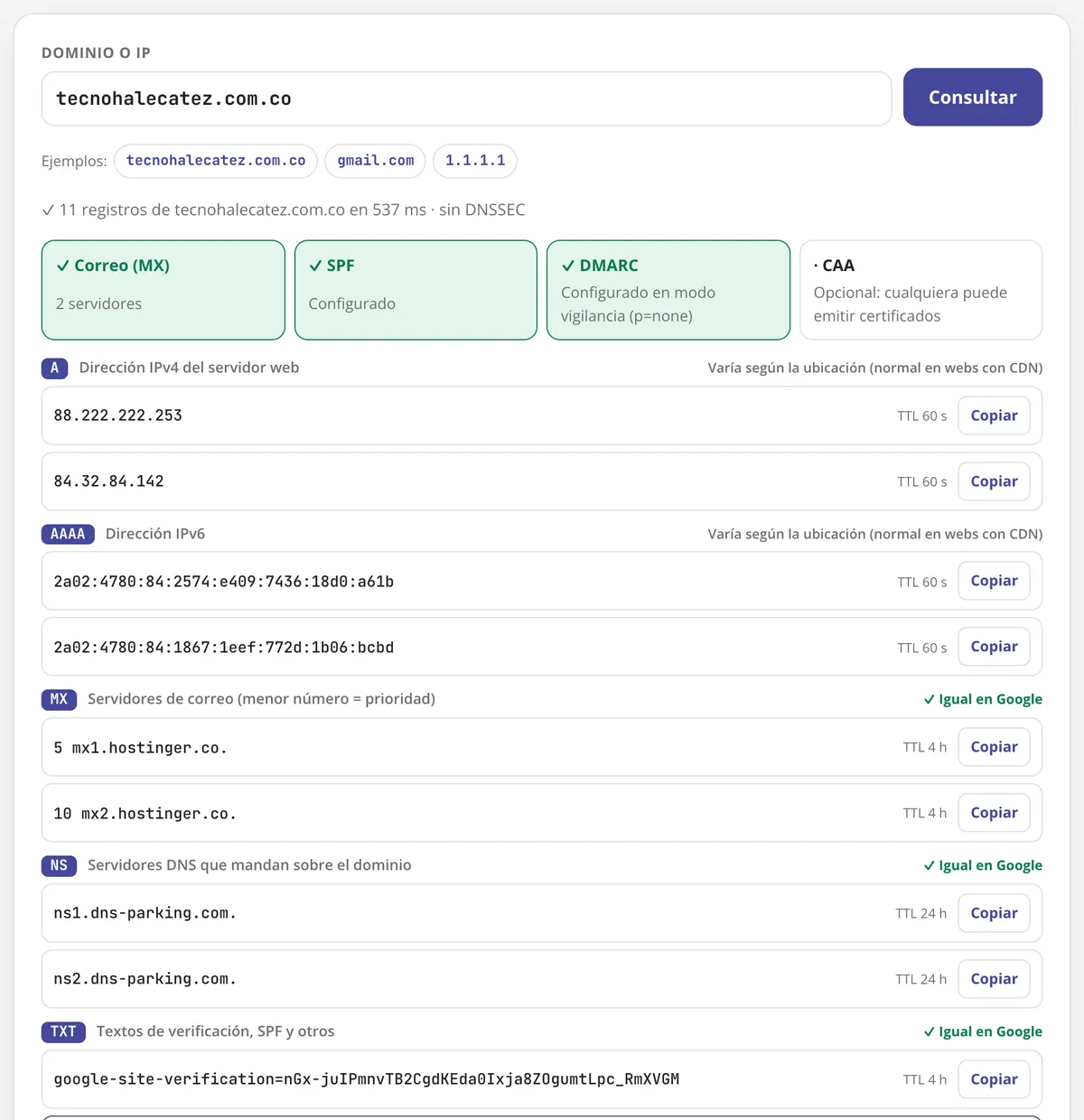Click the Consultar button
Viewport: 1084px width, 1120px height.
point(973,97)
